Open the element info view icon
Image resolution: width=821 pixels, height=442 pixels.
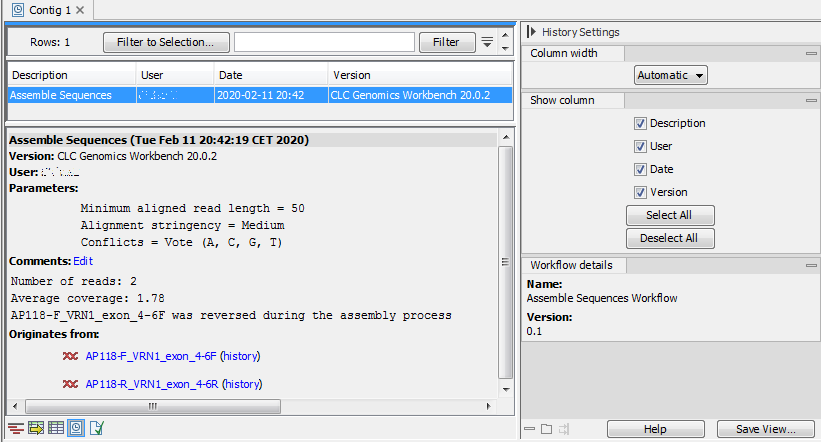[96, 429]
